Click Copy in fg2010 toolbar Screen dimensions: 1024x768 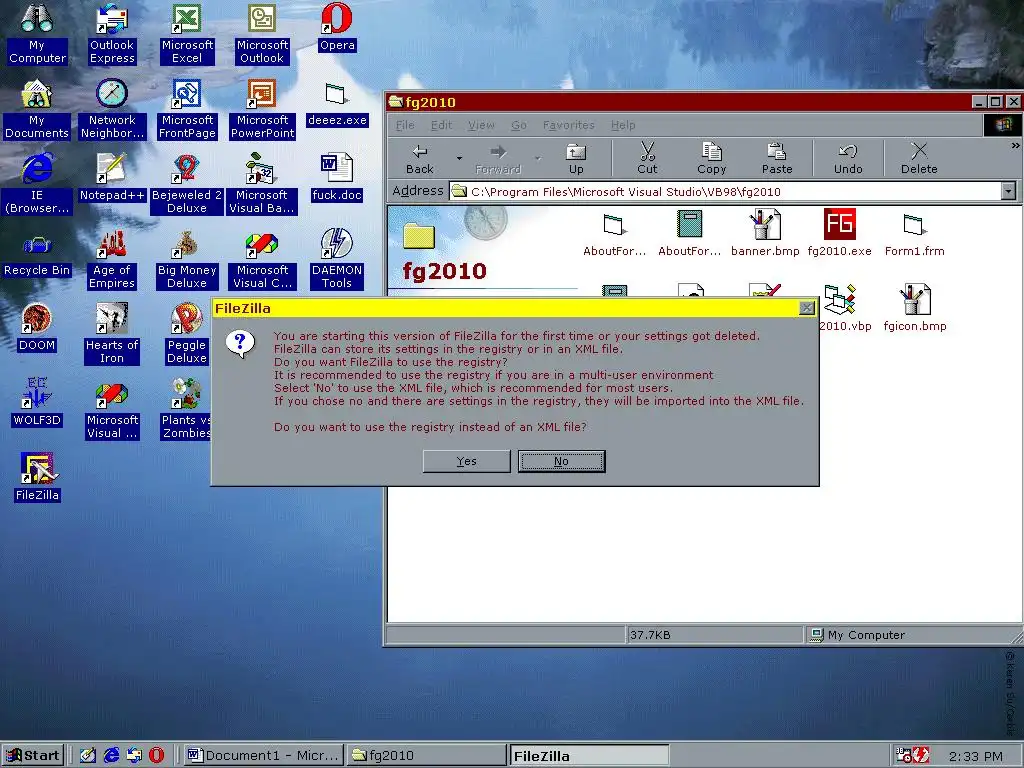[711, 159]
